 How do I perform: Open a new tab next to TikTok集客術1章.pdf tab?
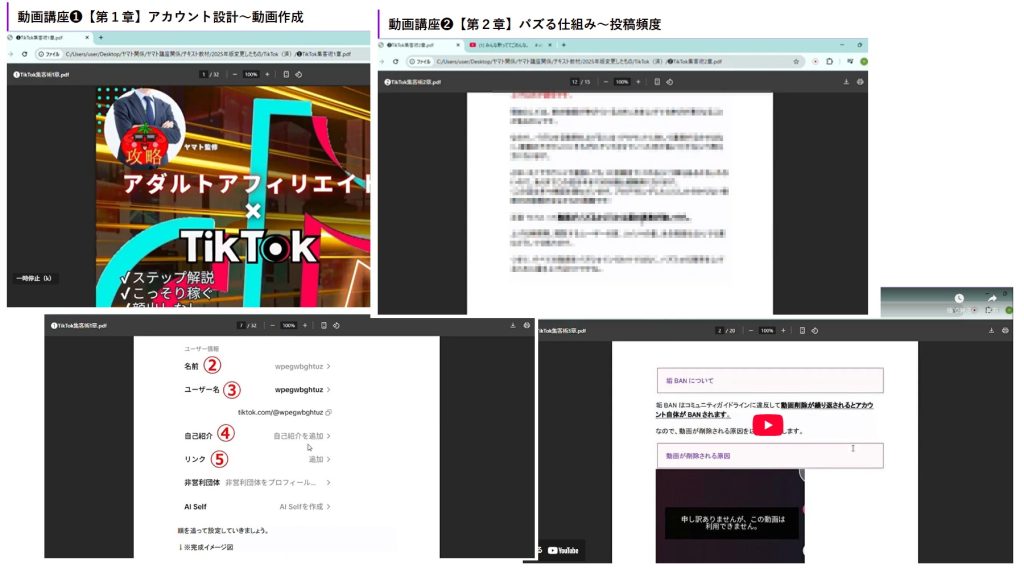(x=100, y=37)
